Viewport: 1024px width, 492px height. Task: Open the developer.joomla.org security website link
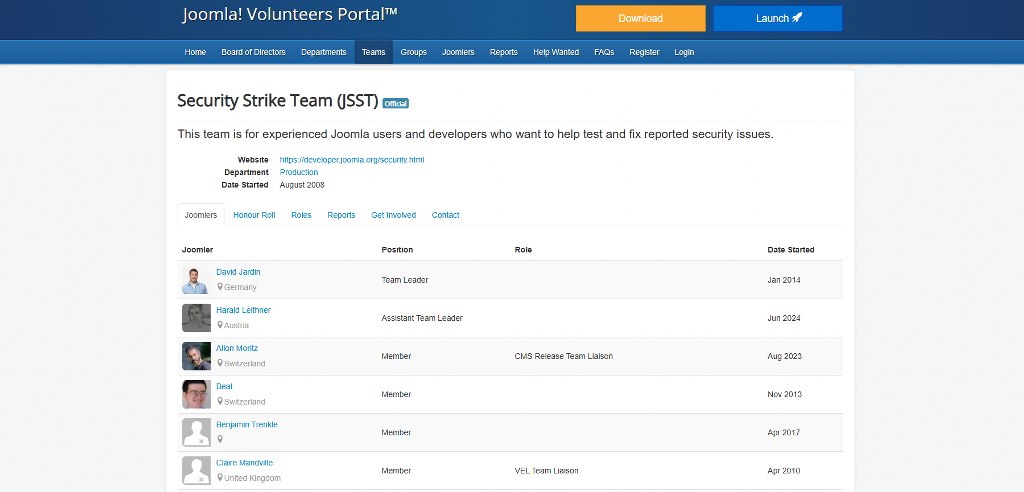coord(352,159)
